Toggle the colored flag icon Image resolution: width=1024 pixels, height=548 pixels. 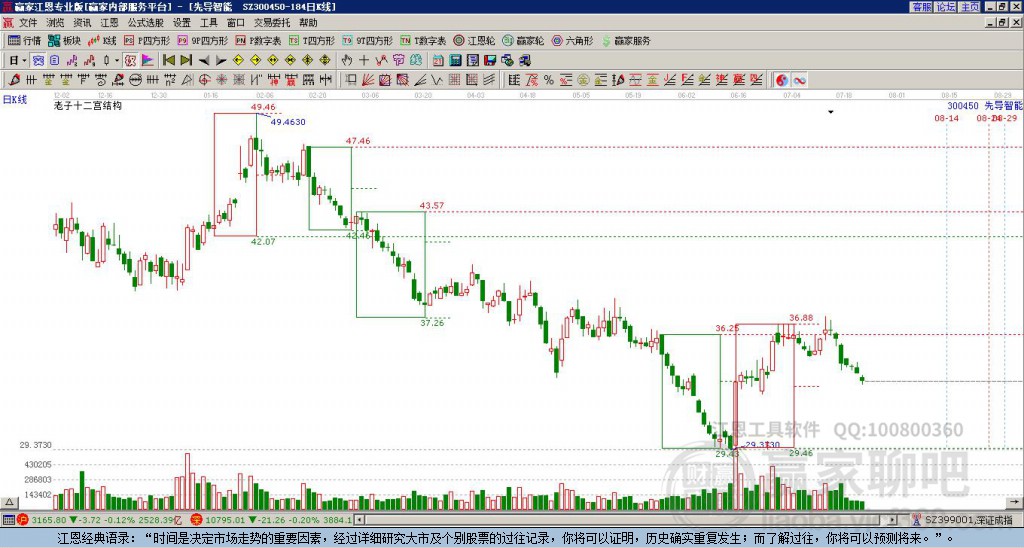148,60
